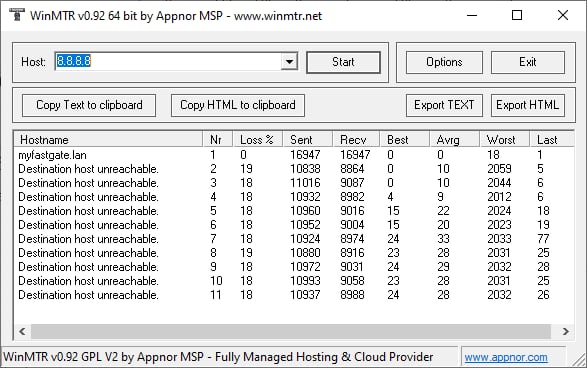587x368 pixels.
Task: Click the Hostname column header
Action: 108,140
